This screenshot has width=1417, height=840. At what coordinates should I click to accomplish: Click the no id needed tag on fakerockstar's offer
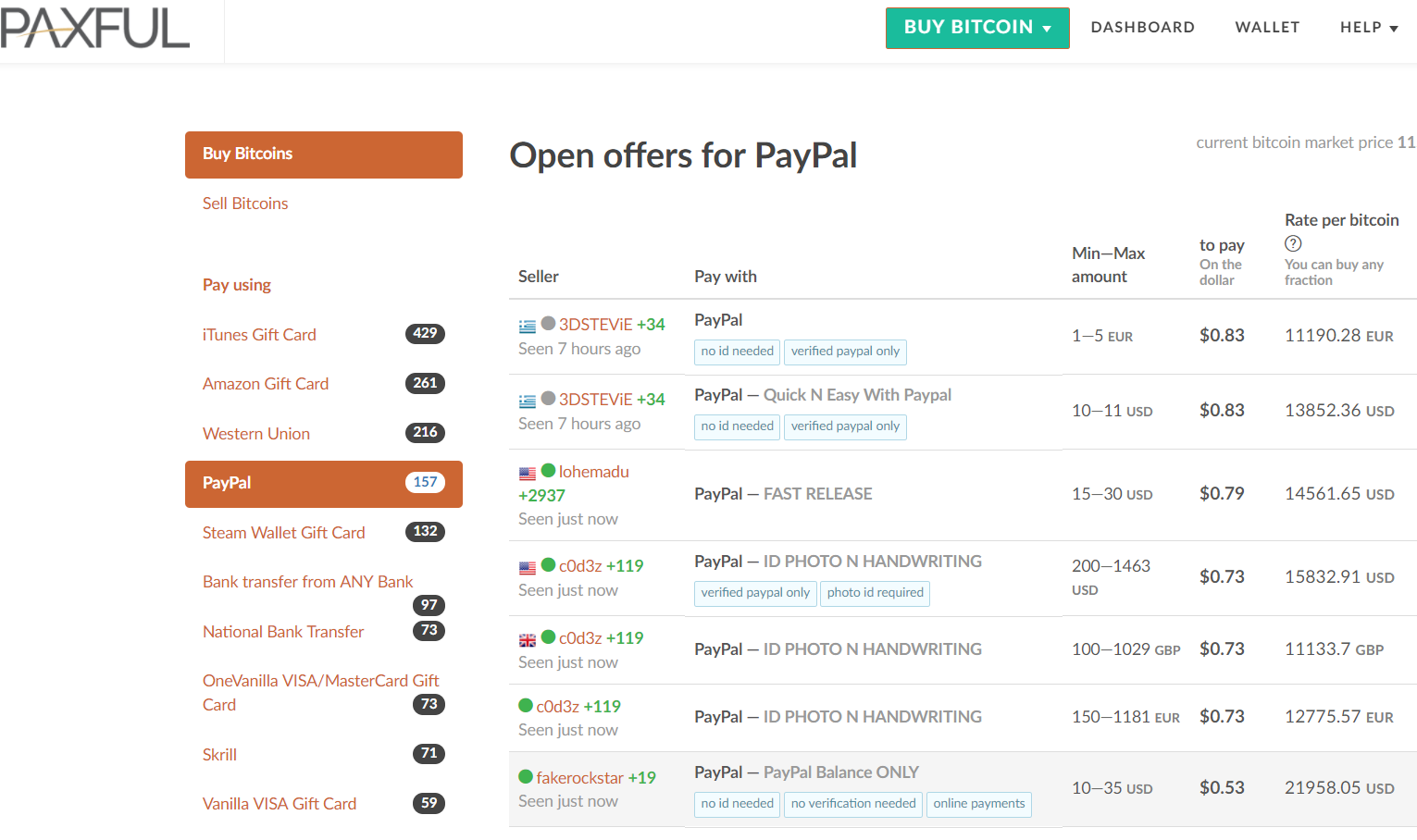(x=737, y=804)
